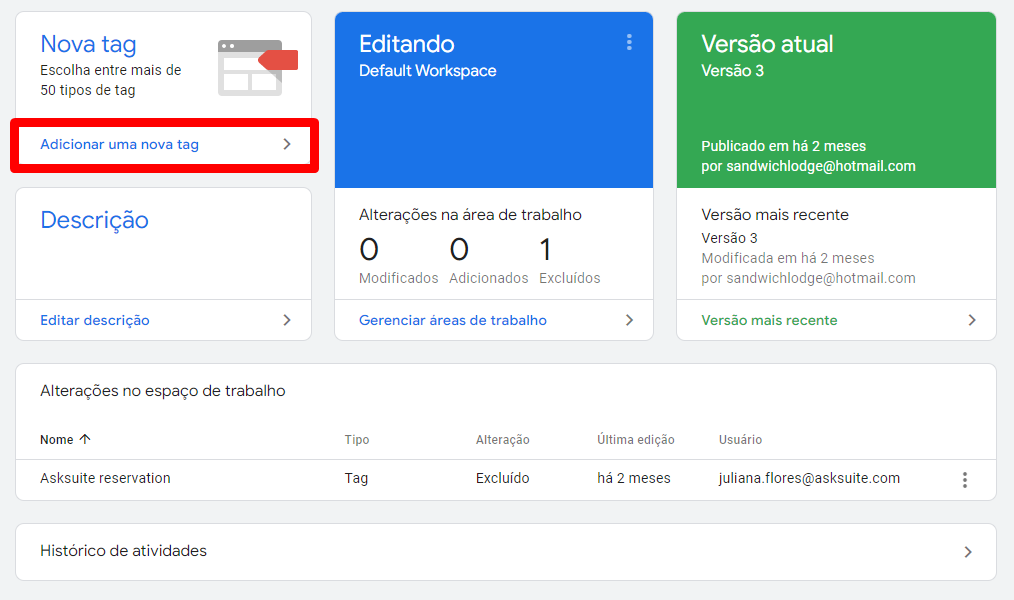
Task: Click the chevron beside Gerenciar áreas de trabalho
Action: (x=629, y=320)
